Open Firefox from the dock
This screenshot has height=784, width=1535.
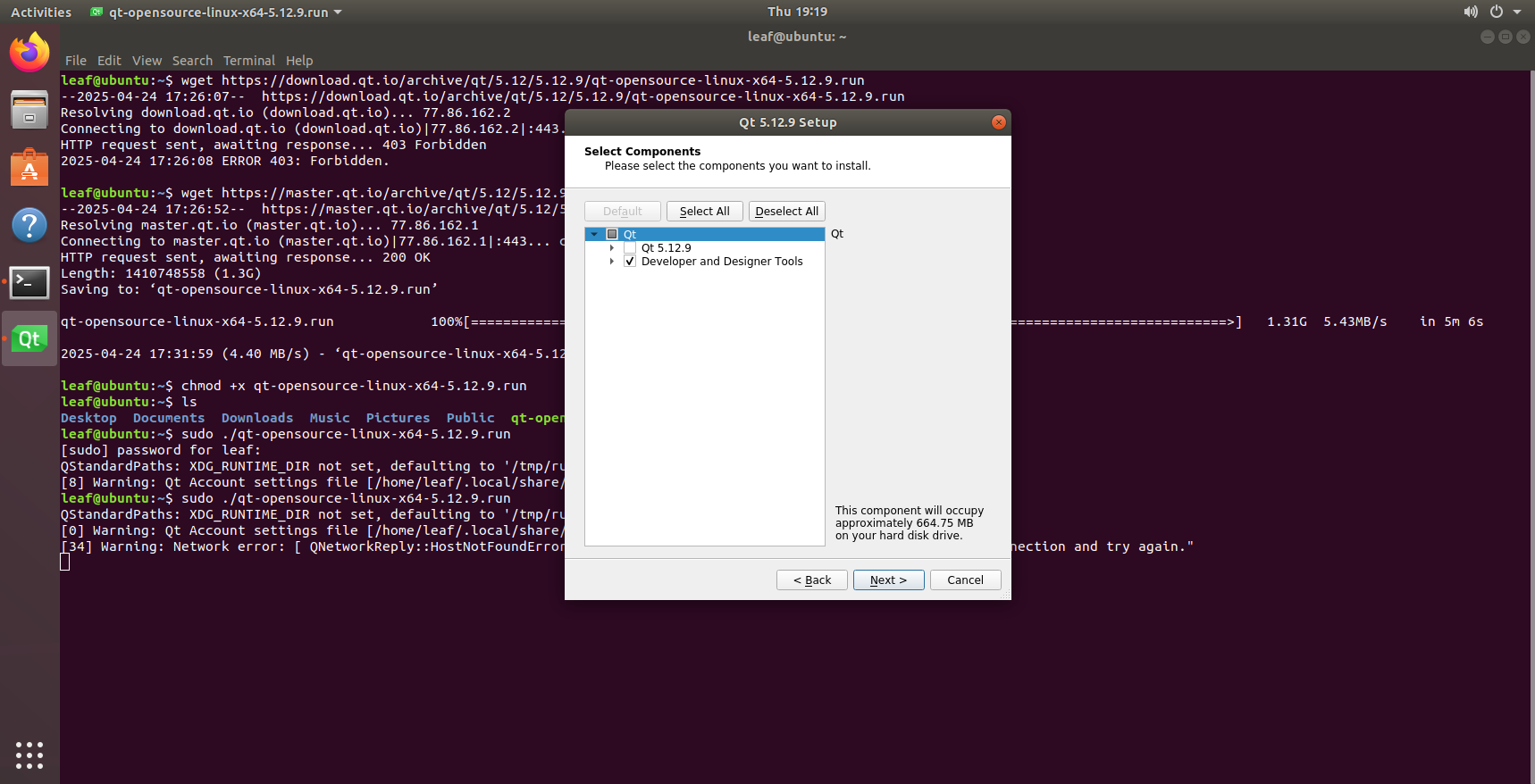[x=29, y=52]
